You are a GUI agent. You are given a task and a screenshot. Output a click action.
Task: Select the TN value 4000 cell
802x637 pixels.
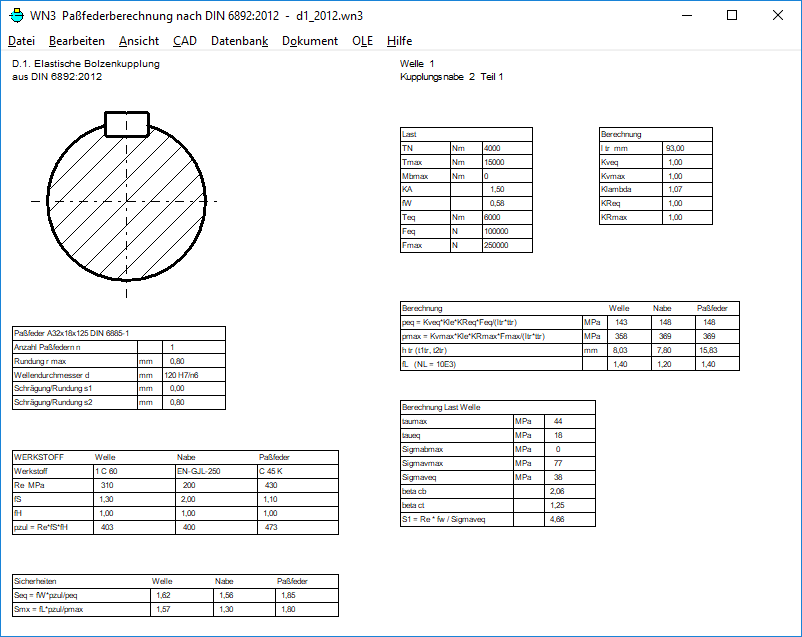click(x=506, y=148)
